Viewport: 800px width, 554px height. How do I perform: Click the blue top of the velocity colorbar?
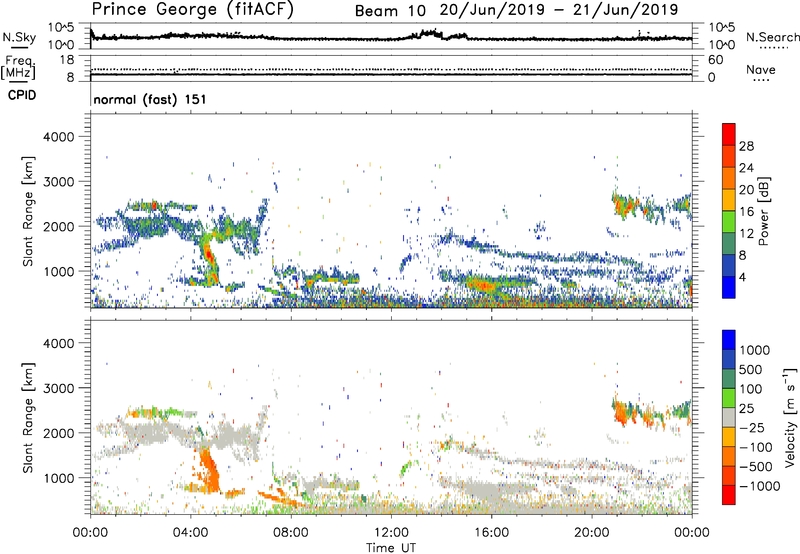click(x=729, y=339)
